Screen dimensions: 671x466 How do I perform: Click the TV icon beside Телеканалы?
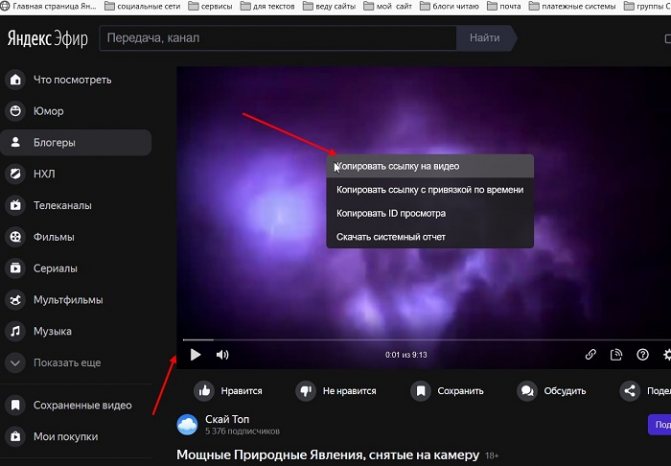(x=15, y=205)
